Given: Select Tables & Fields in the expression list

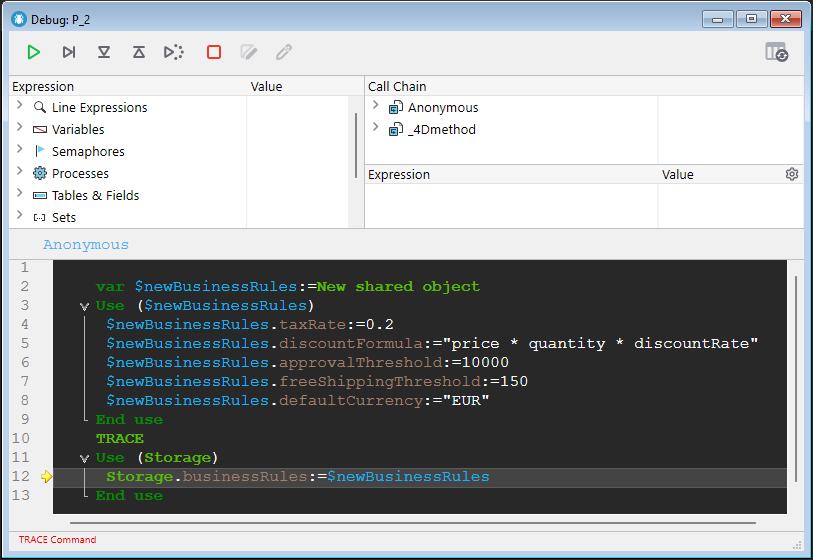Looking at the screenshot, I should 95,195.
